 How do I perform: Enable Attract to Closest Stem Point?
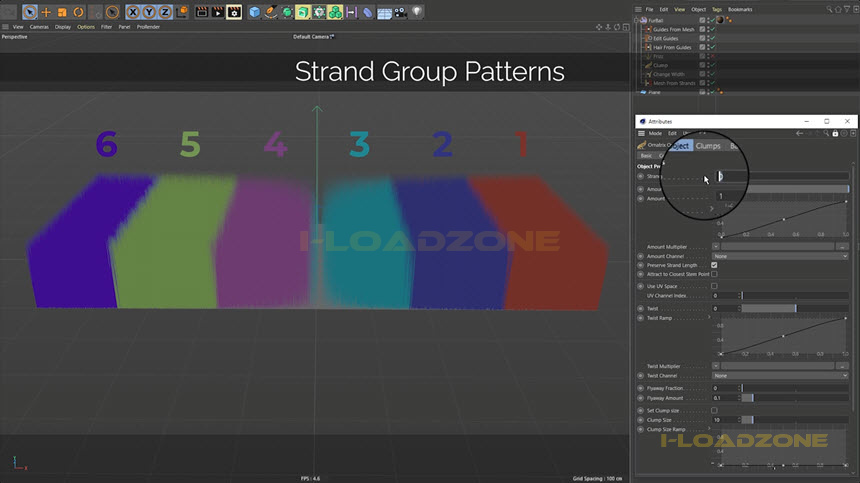[x=714, y=274]
